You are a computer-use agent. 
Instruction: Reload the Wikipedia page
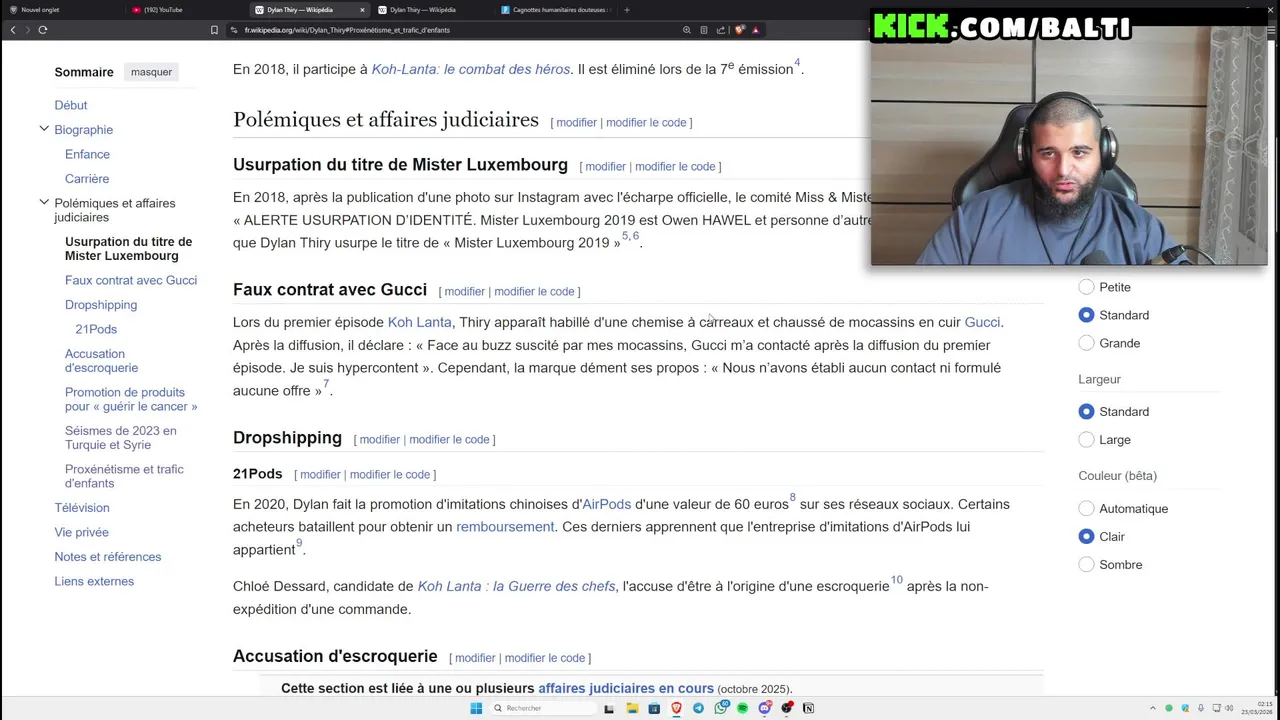coord(43,30)
